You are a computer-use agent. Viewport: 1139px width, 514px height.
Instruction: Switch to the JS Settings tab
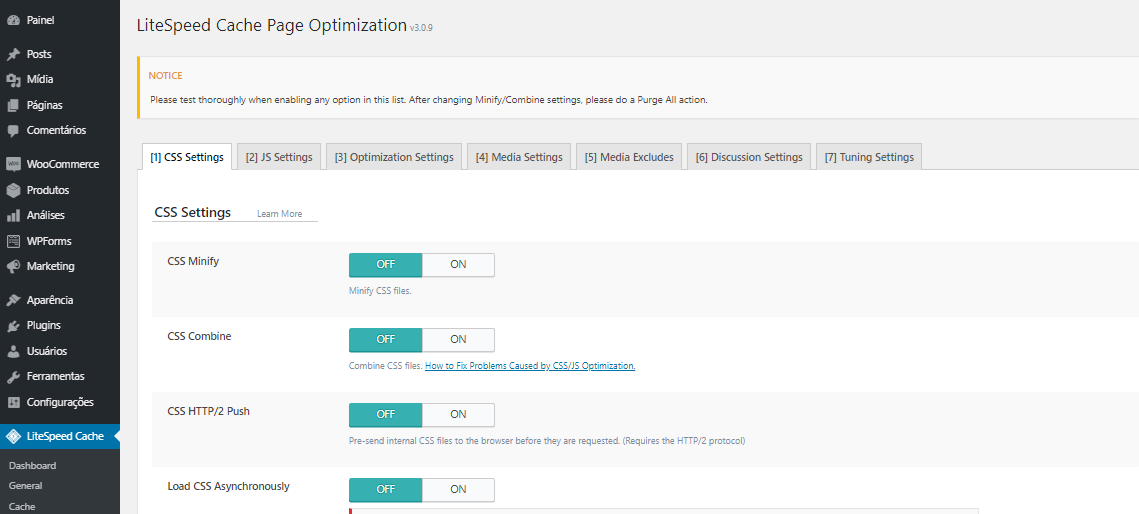click(x=279, y=157)
